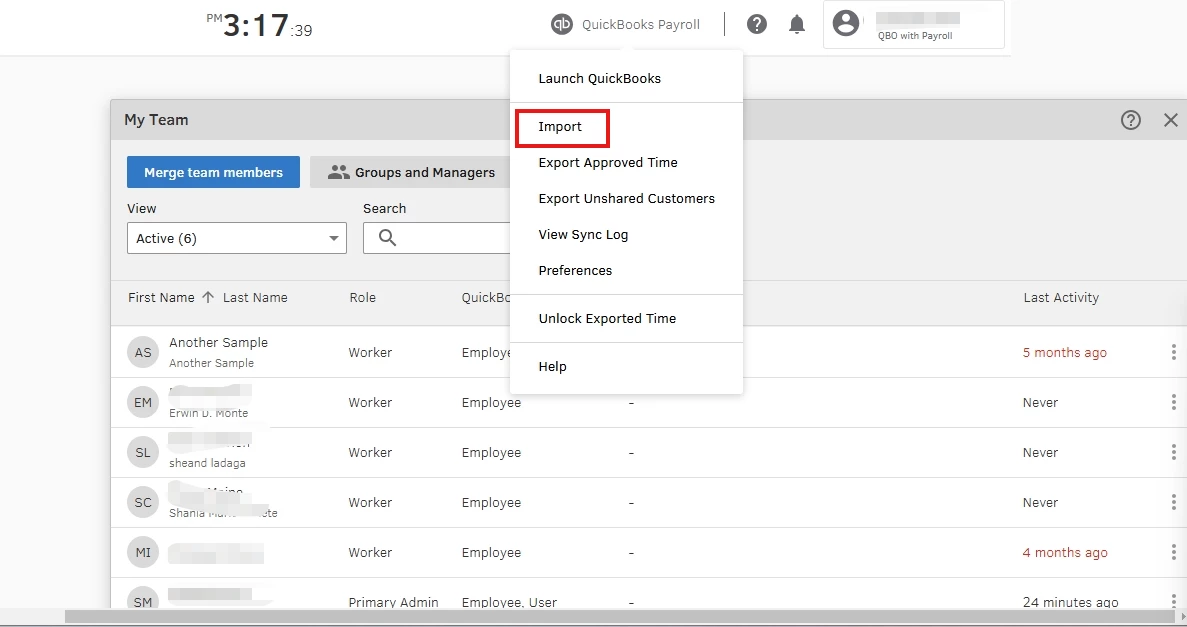Screen dimensions: 1187x627
Task: Sort by the First Name column header
Action: (161, 298)
